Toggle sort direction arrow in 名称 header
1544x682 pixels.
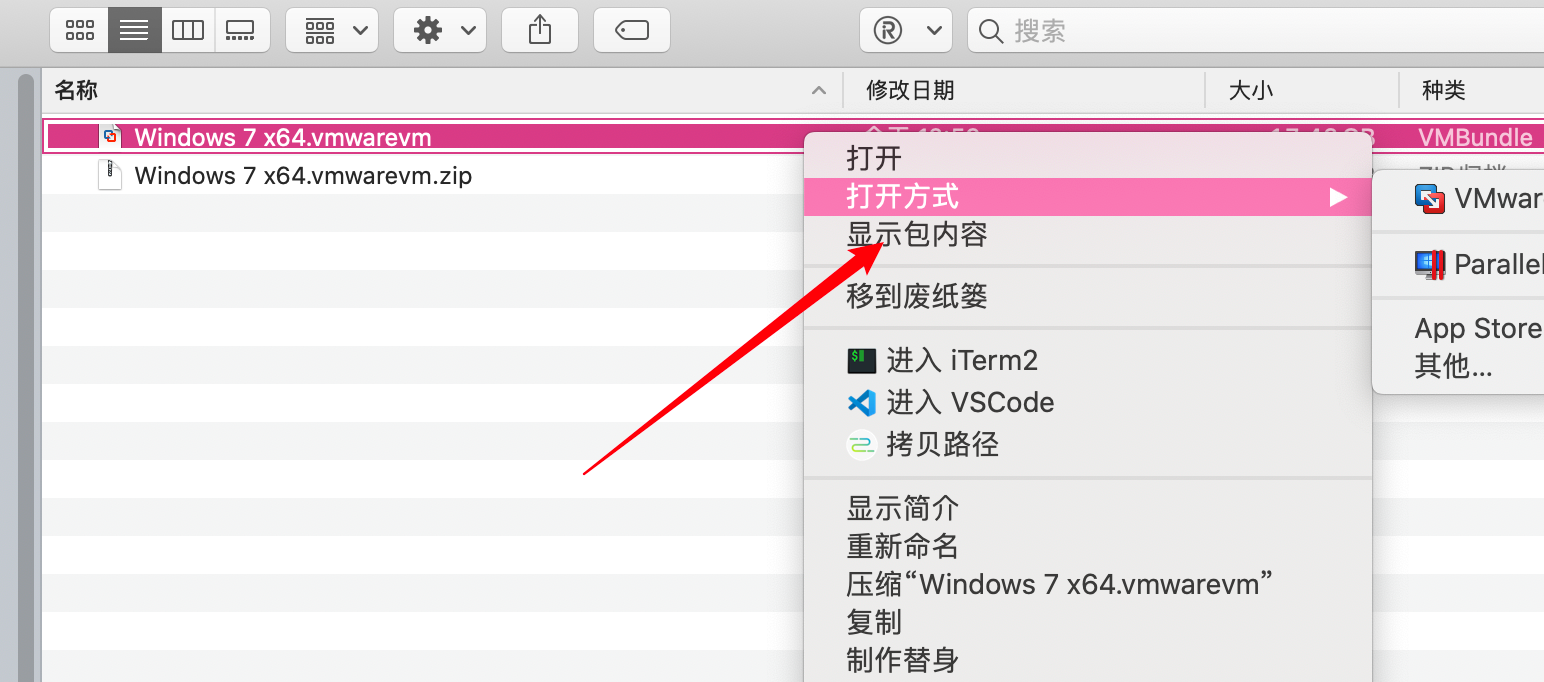click(x=819, y=91)
